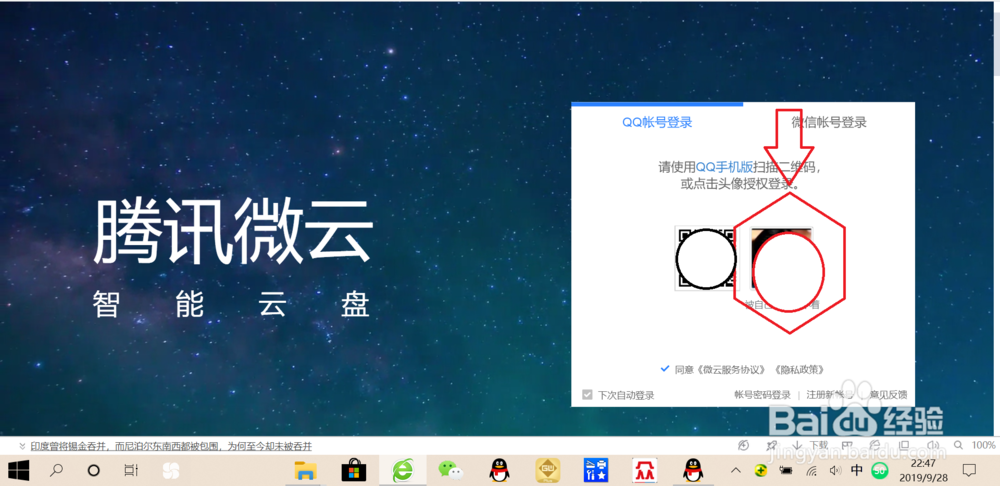Expand the news ticker chevron beside the headline

22,446
